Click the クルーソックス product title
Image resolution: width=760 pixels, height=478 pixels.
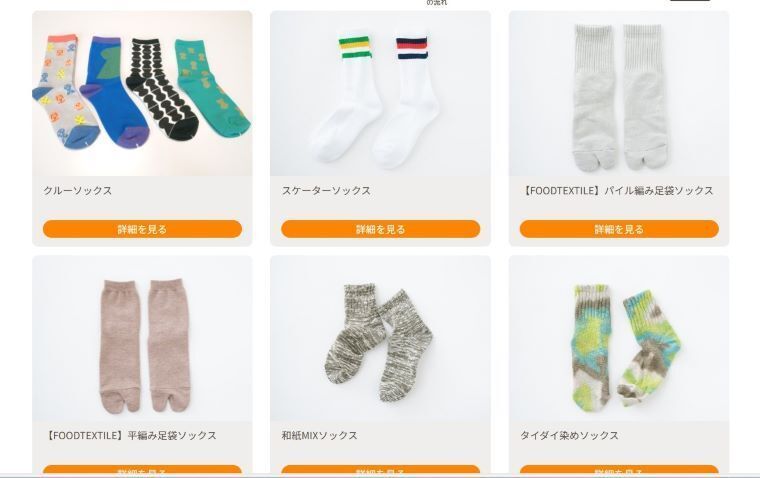(78, 191)
